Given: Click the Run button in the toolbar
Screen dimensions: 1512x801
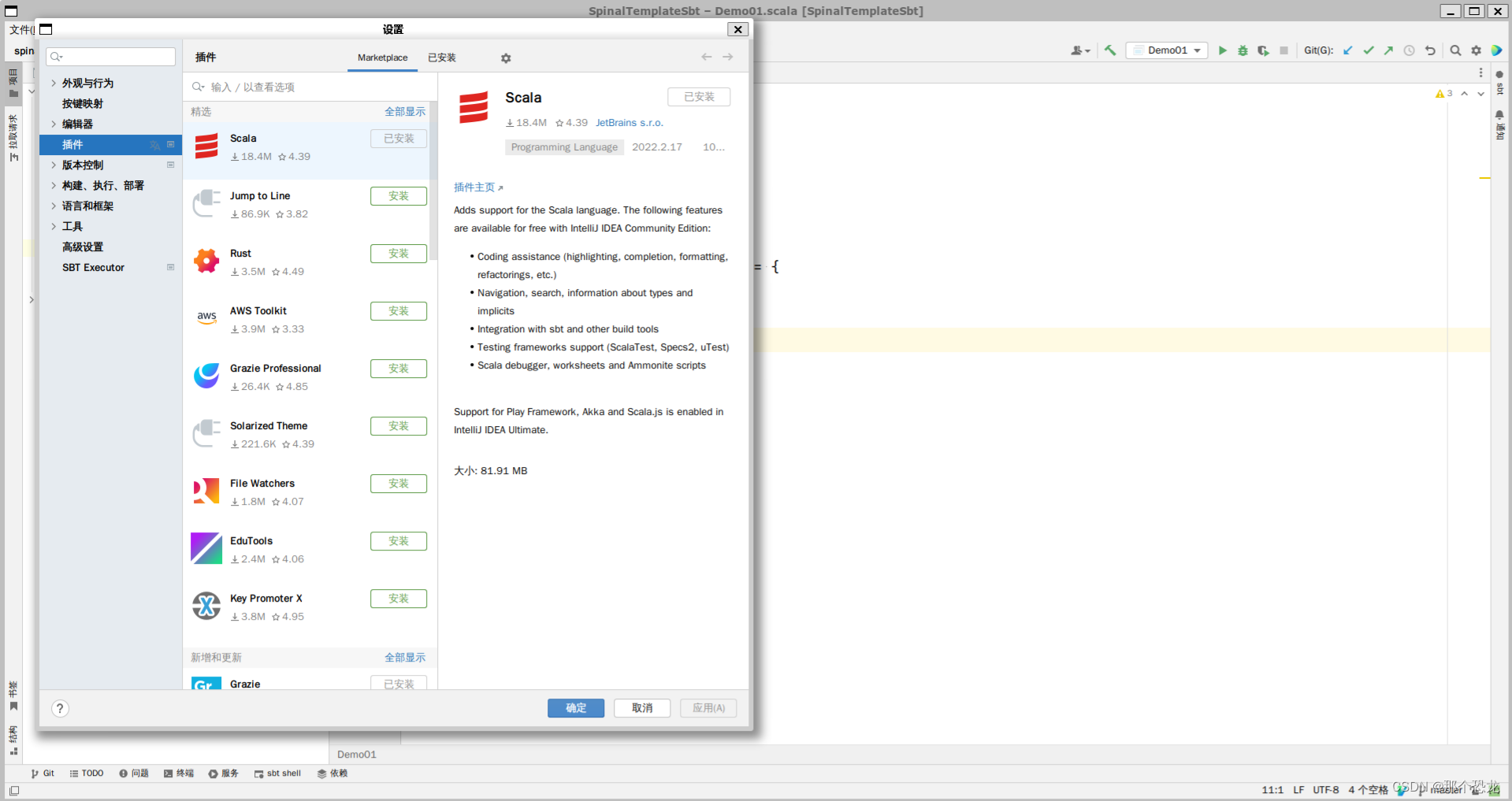Looking at the screenshot, I should click(1222, 50).
